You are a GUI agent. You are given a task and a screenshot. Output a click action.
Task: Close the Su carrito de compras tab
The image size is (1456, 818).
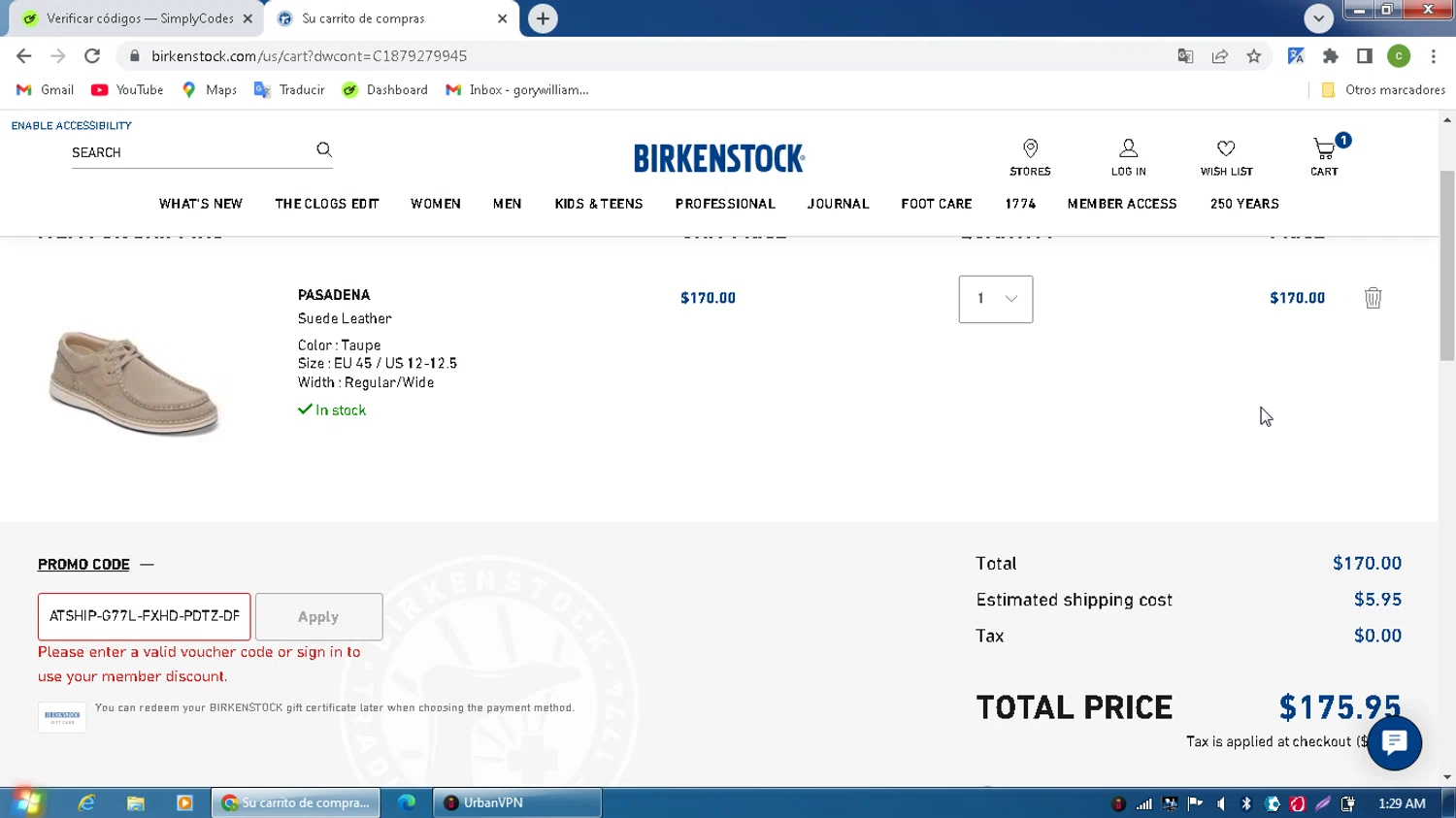click(x=502, y=18)
